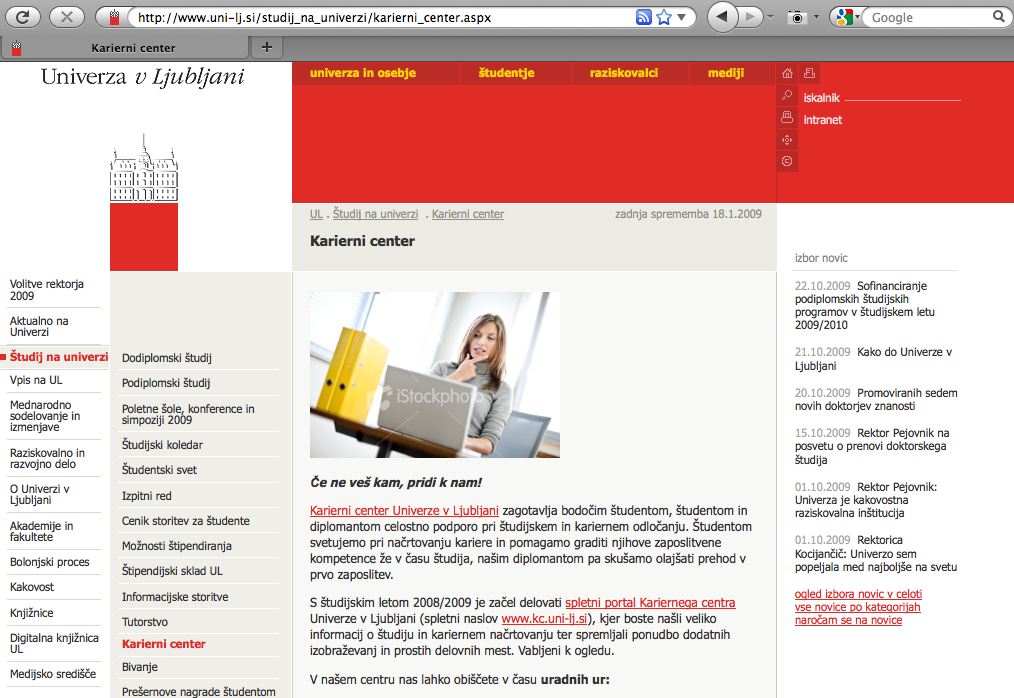
Task: Select 'Študij na univerzi' in the left menu
Action: coord(59,357)
